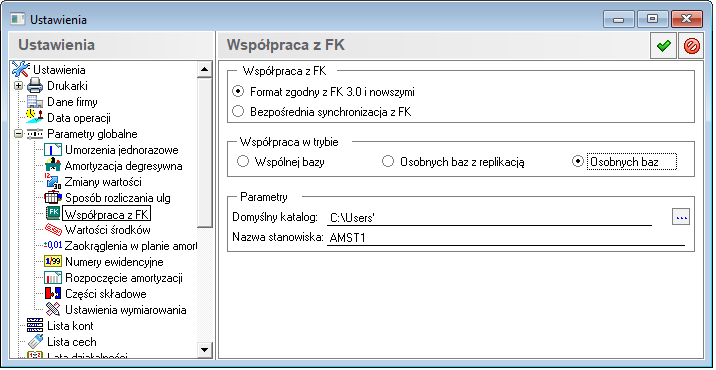Image resolution: width=716 pixels, height=370 pixels.
Task: Maximize the Ustawienia window
Action: (x=653, y=19)
